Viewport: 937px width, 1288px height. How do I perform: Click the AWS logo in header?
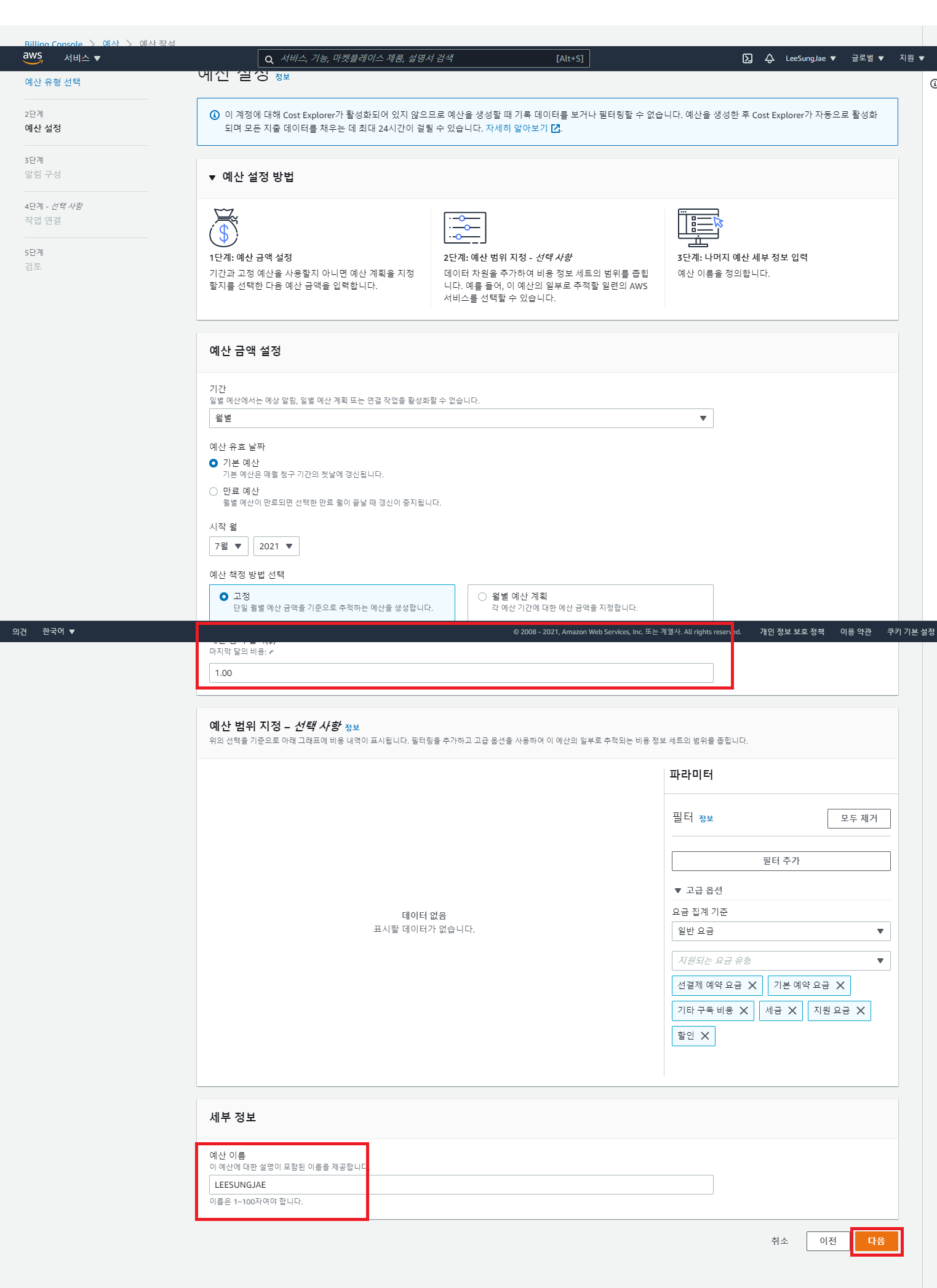point(33,58)
